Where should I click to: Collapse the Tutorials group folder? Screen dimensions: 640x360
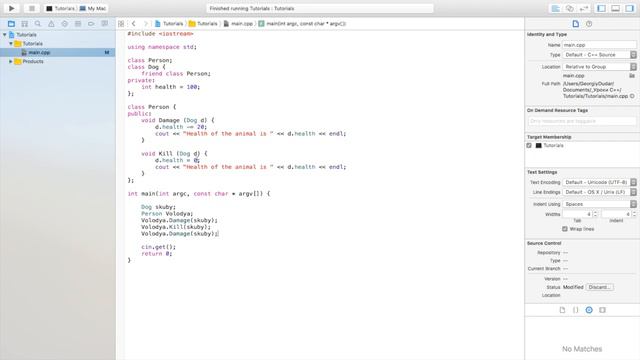point(11,44)
